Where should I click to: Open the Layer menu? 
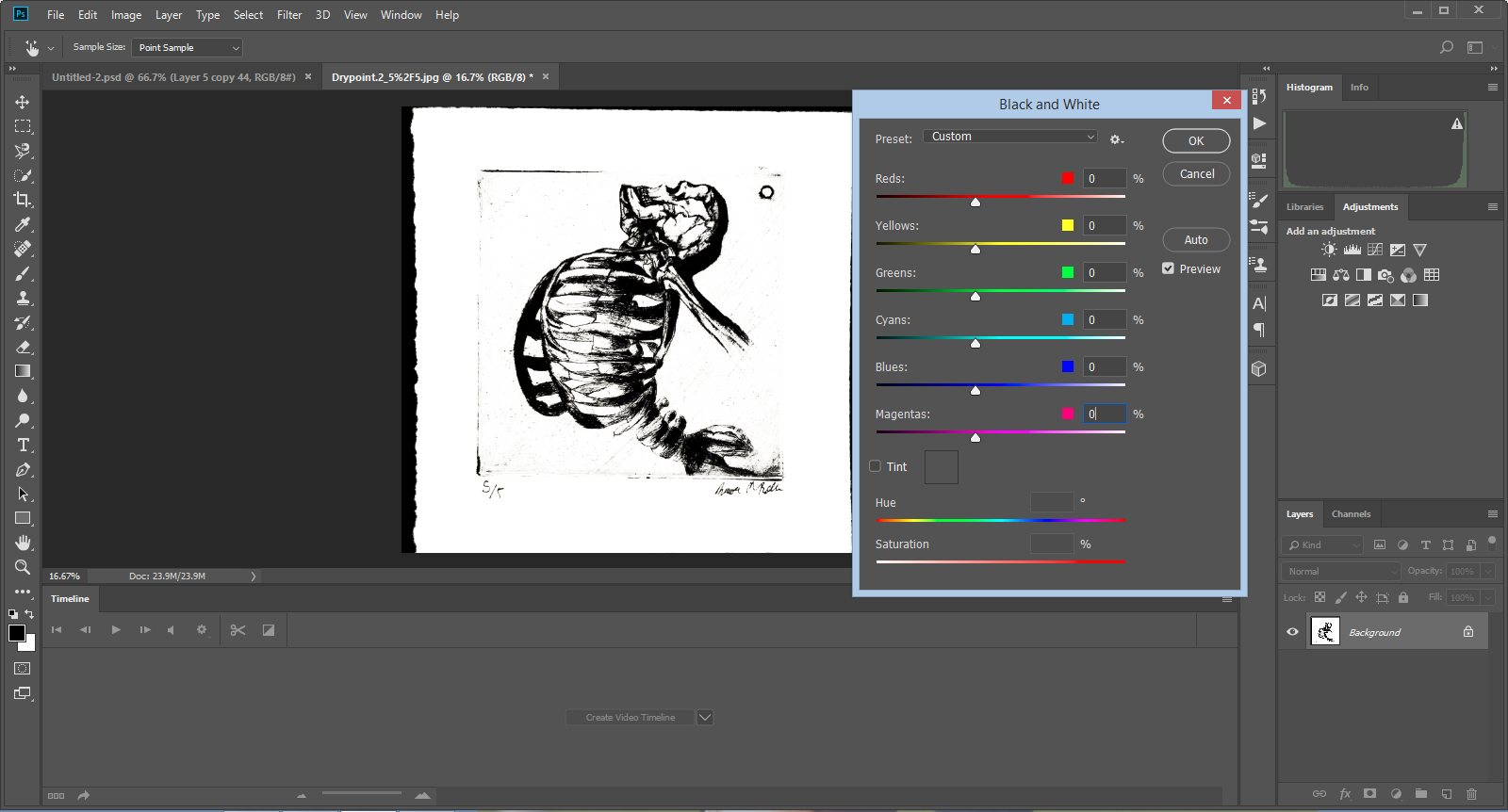coord(169,15)
